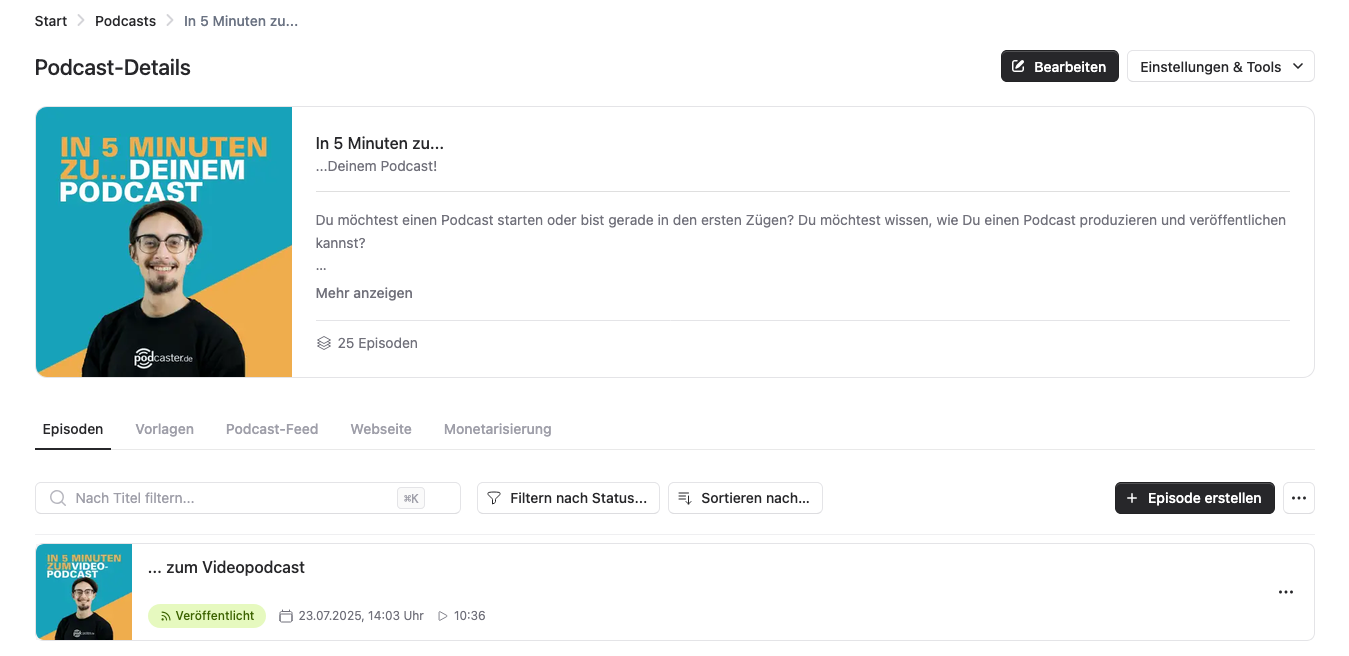Open the Monetarisierung tab

coord(498,429)
